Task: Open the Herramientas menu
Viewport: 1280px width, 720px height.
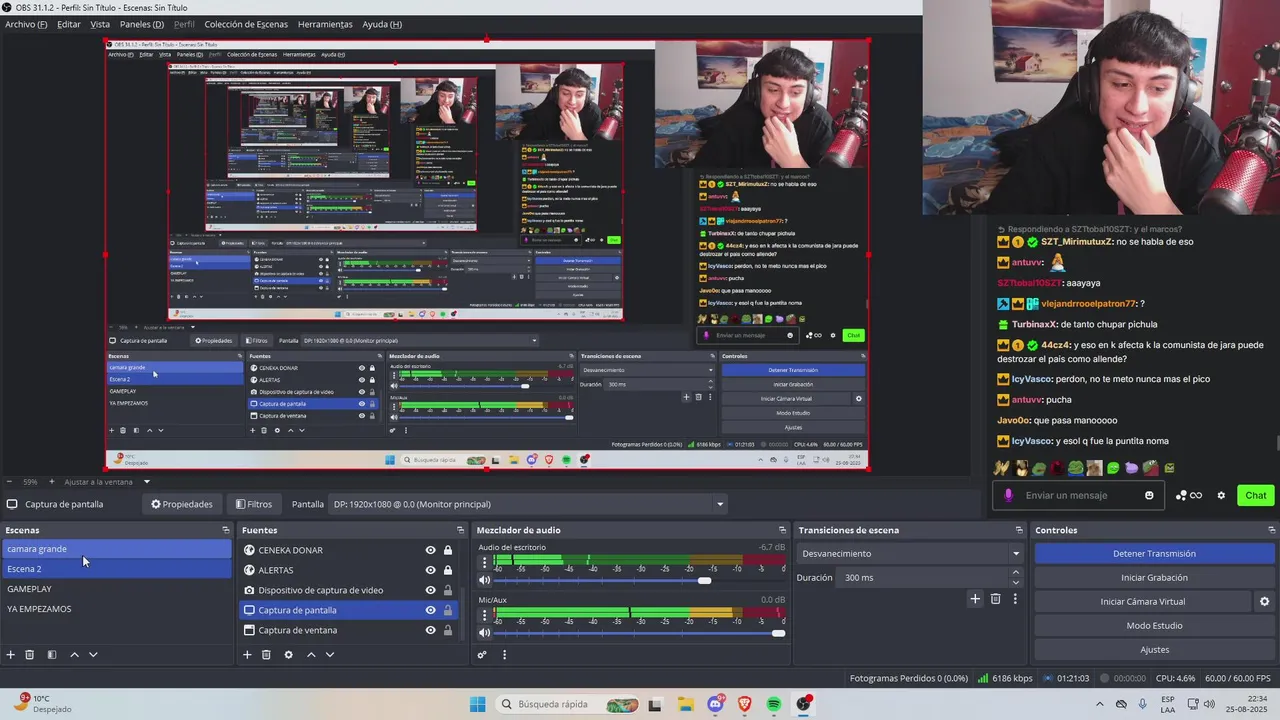Action: pyautogui.click(x=325, y=24)
